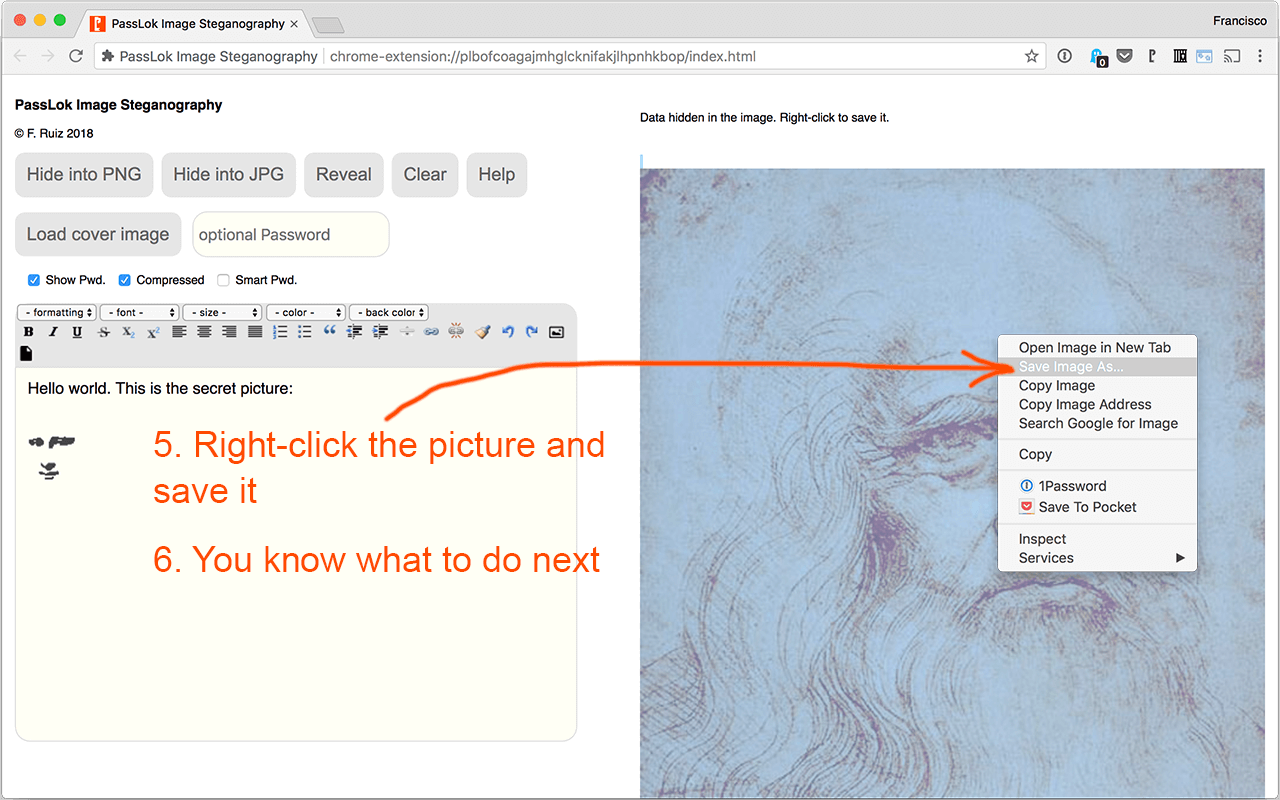Click into the Hello world text editor area
Image resolution: width=1280 pixels, height=800 pixels.
296,554
